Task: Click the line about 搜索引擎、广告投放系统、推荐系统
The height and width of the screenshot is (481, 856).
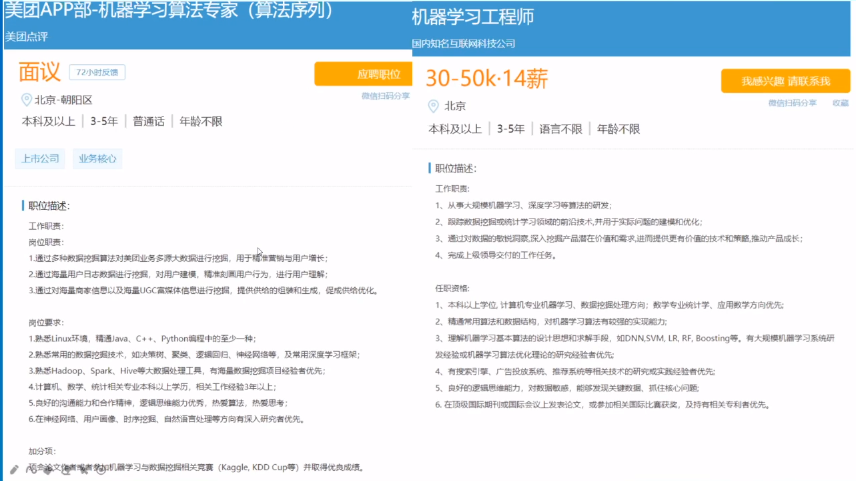Action: click(x=575, y=371)
